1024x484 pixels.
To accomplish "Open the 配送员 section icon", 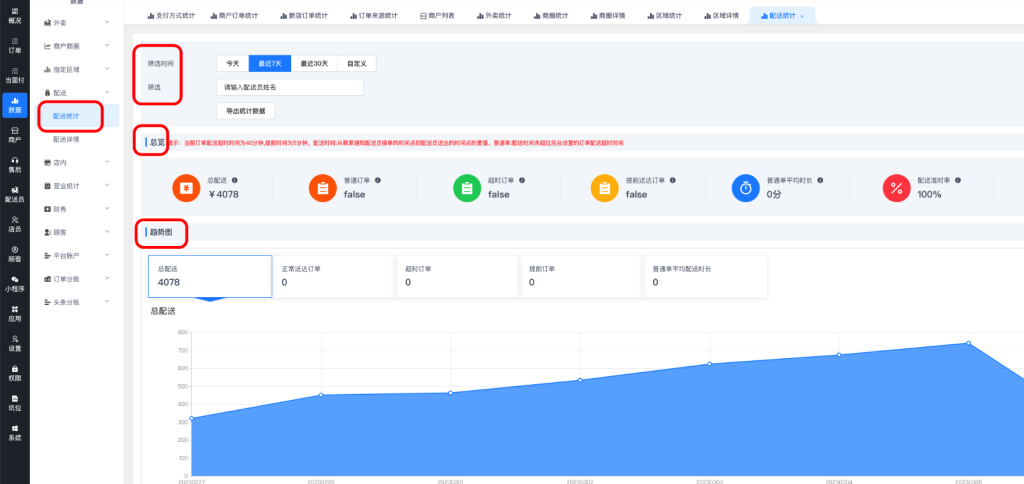I will [14, 194].
